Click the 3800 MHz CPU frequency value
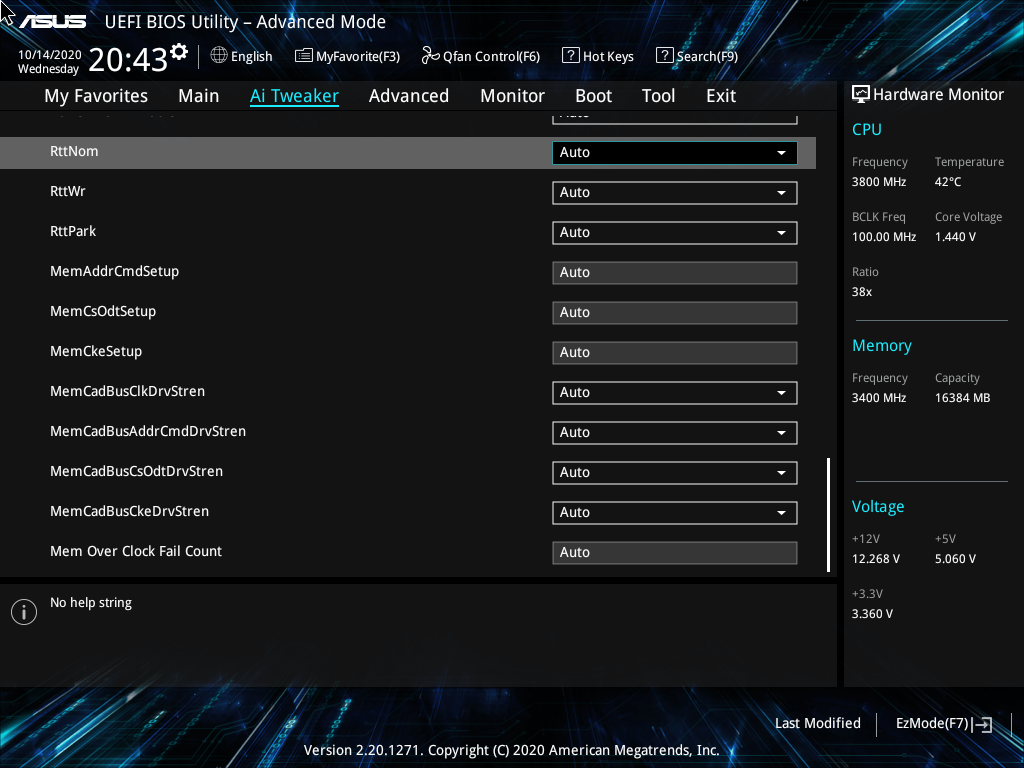Viewport: 1024px width, 768px height. point(879,182)
